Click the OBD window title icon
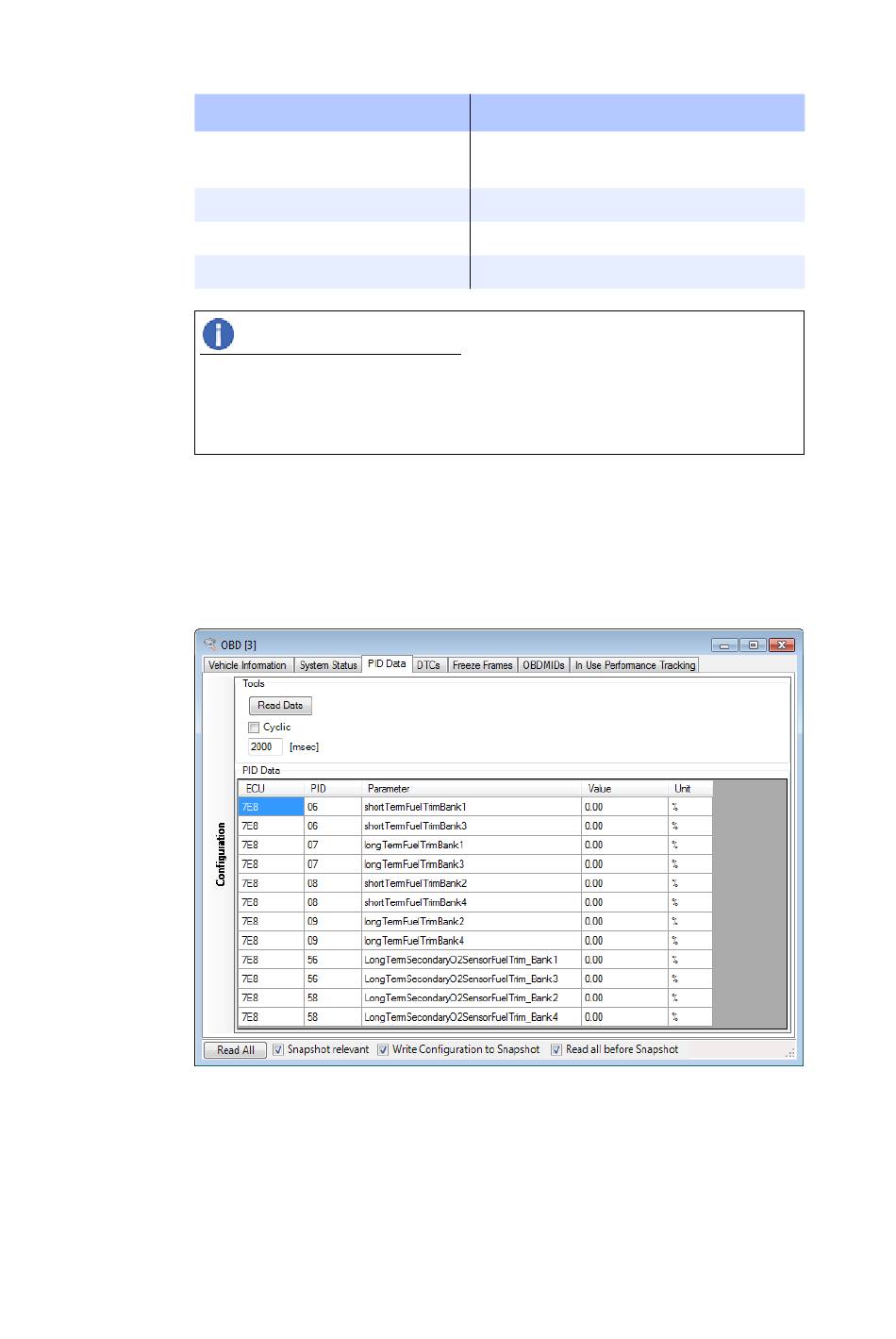This screenshot has width=896, height=1339. [x=209, y=644]
